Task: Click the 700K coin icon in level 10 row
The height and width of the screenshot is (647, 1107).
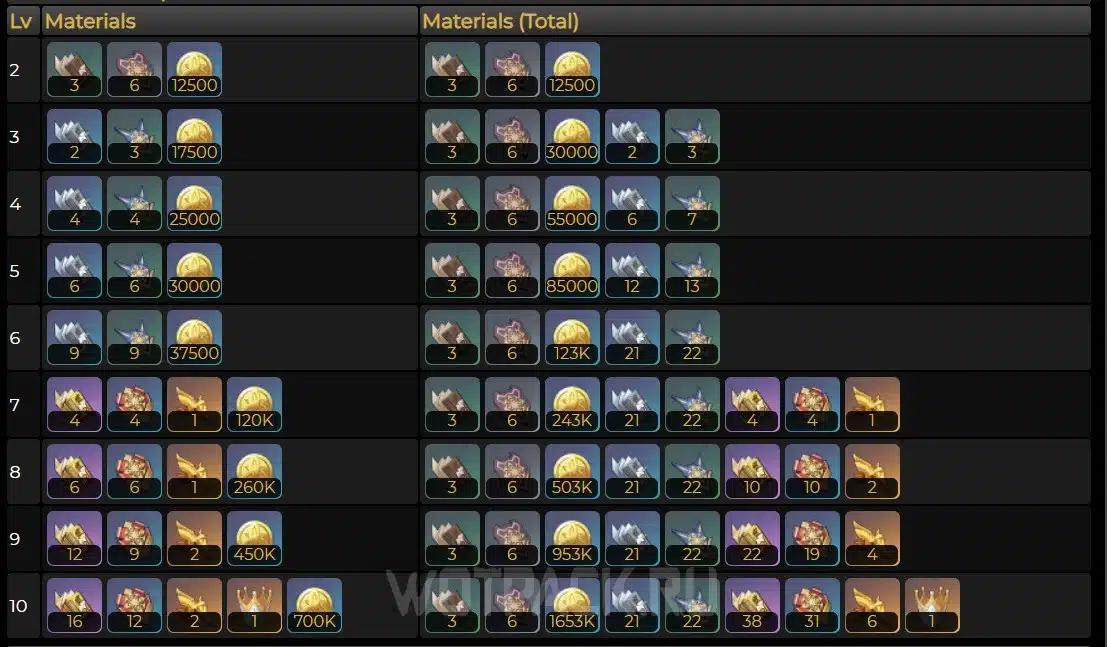Action: tap(314, 605)
